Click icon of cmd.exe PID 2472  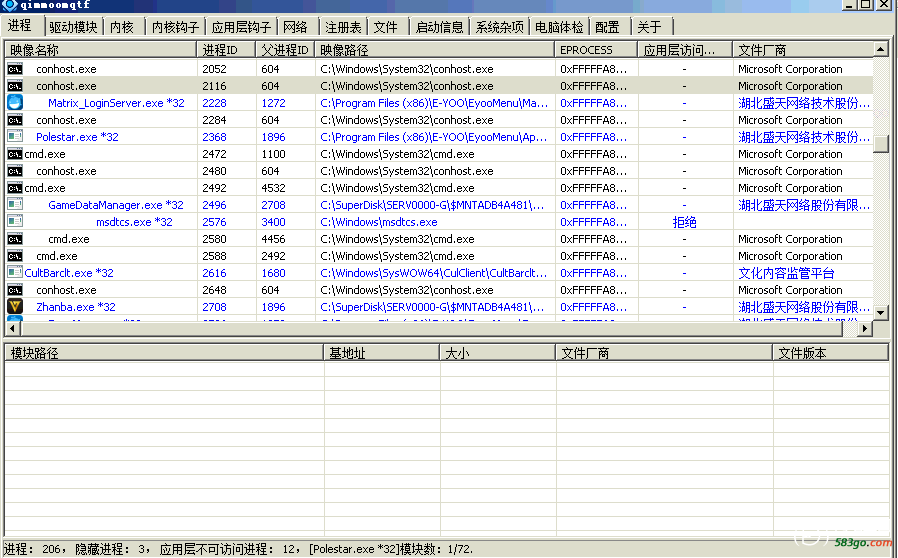tap(15, 154)
